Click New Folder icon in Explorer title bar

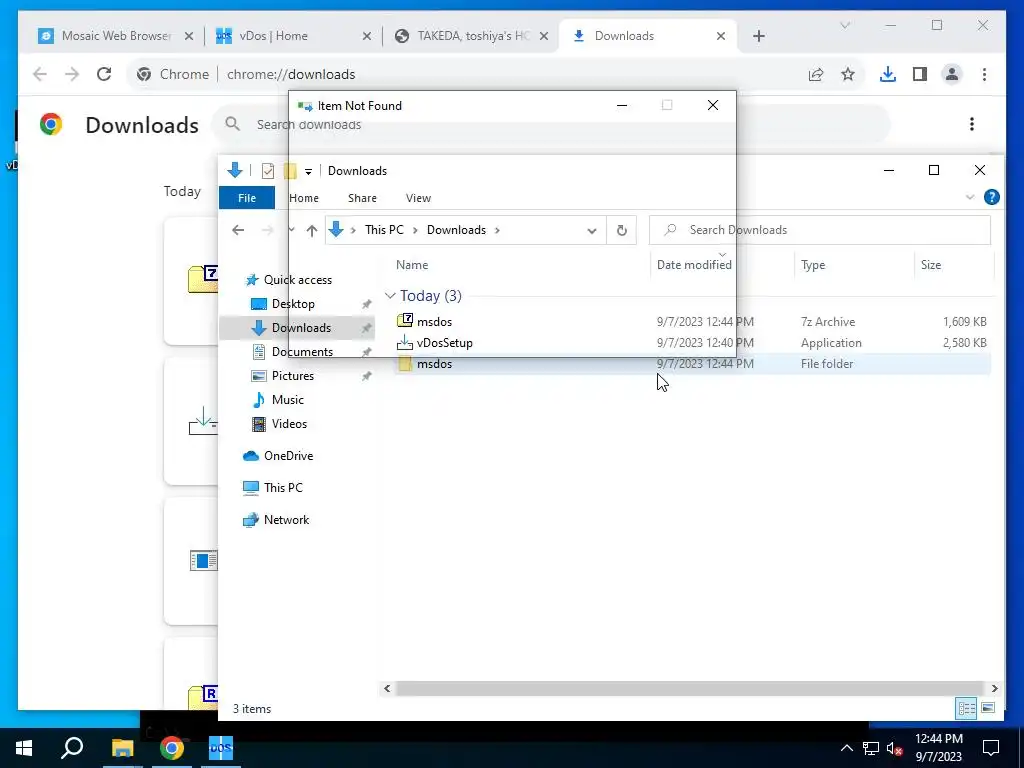[x=290, y=171]
